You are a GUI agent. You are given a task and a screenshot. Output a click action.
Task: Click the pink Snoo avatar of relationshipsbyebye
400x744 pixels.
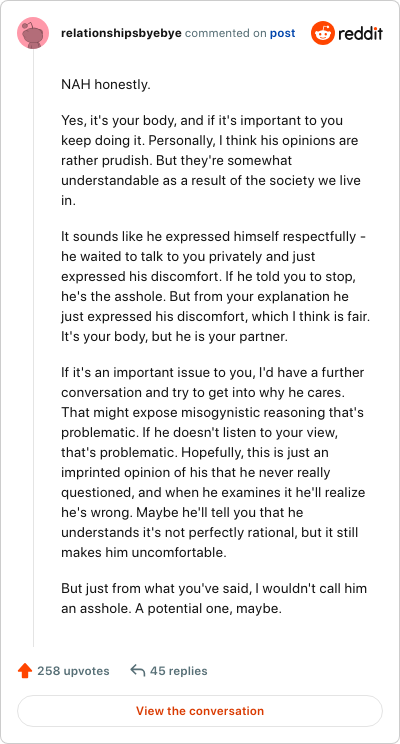point(33,33)
